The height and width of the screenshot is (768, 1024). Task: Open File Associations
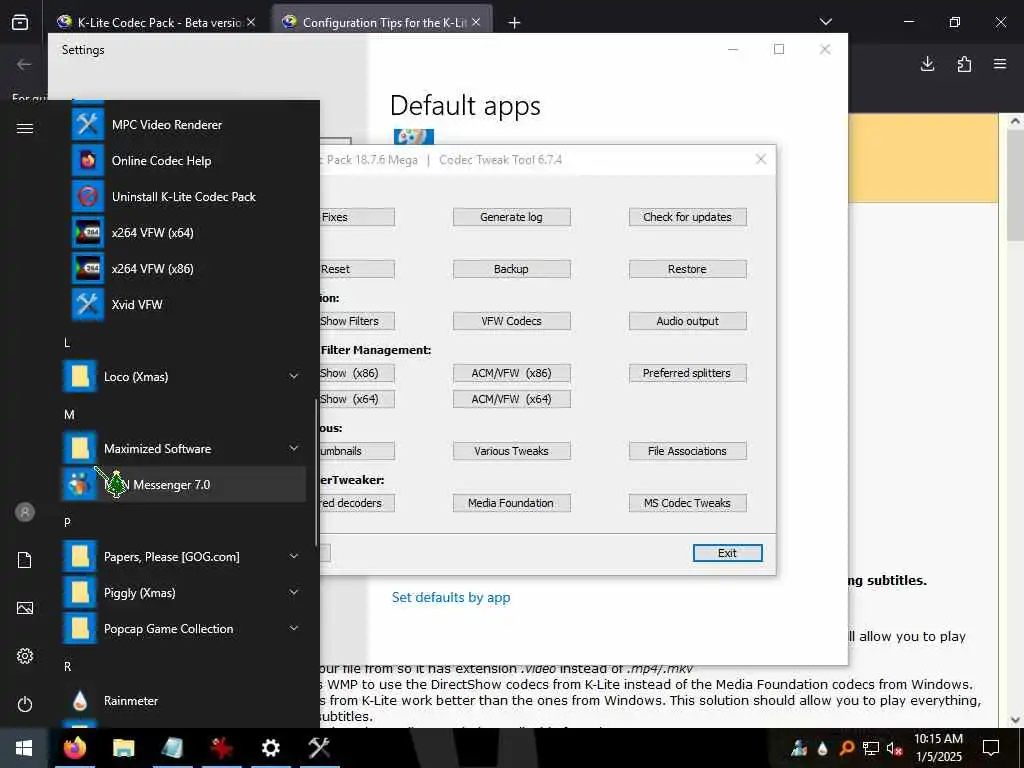(x=687, y=451)
